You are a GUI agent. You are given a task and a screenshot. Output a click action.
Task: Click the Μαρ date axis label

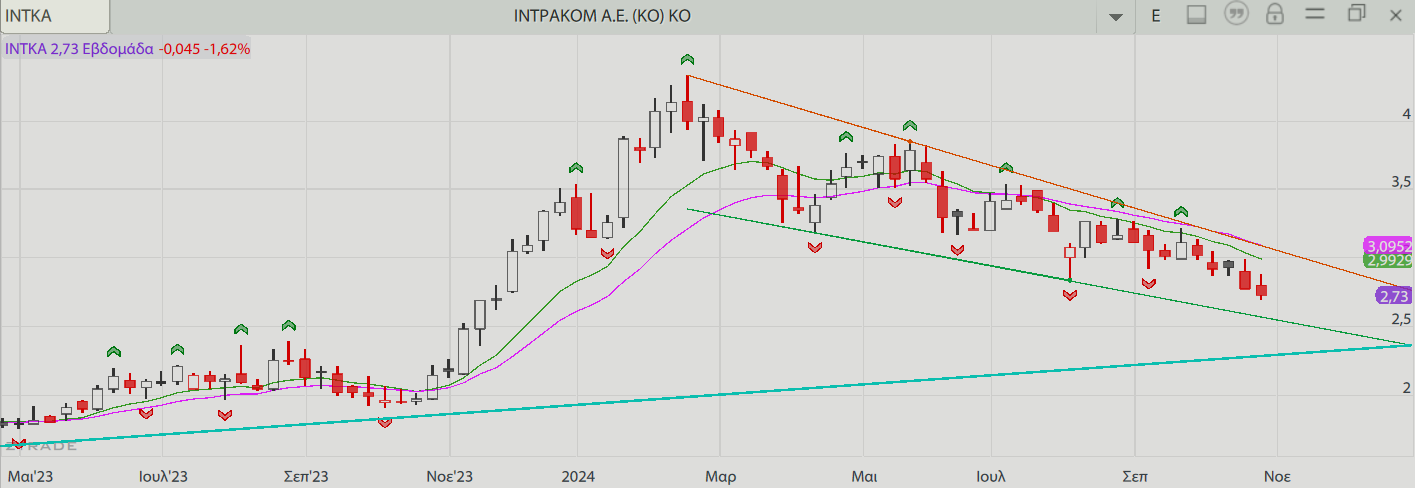(x=720, y=476)
